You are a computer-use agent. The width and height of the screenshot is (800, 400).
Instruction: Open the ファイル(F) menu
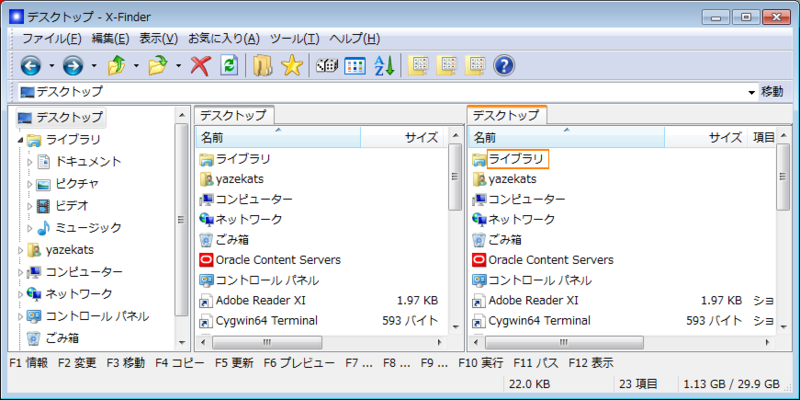(x=52, y=39)
